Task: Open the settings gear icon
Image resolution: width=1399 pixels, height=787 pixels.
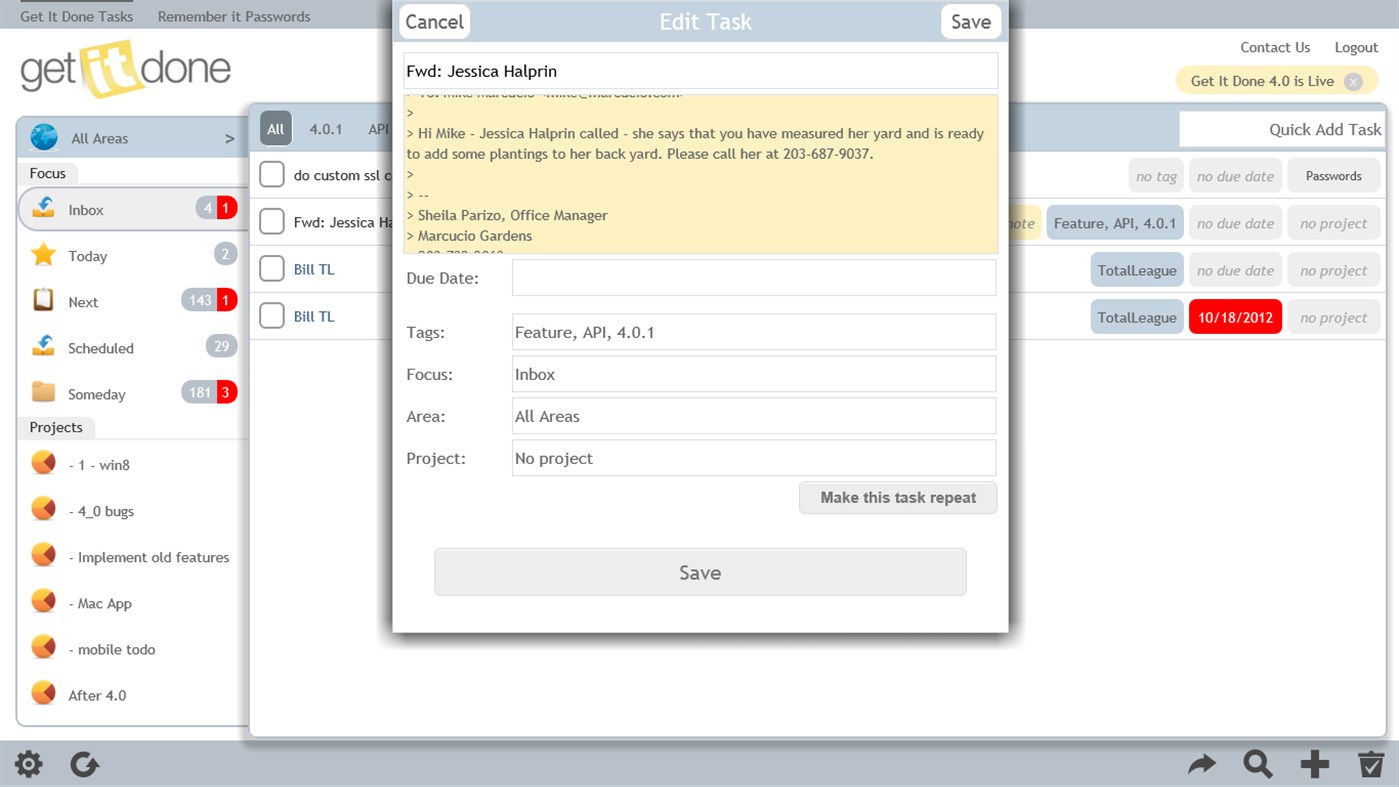Action: (x=28, y=764)
